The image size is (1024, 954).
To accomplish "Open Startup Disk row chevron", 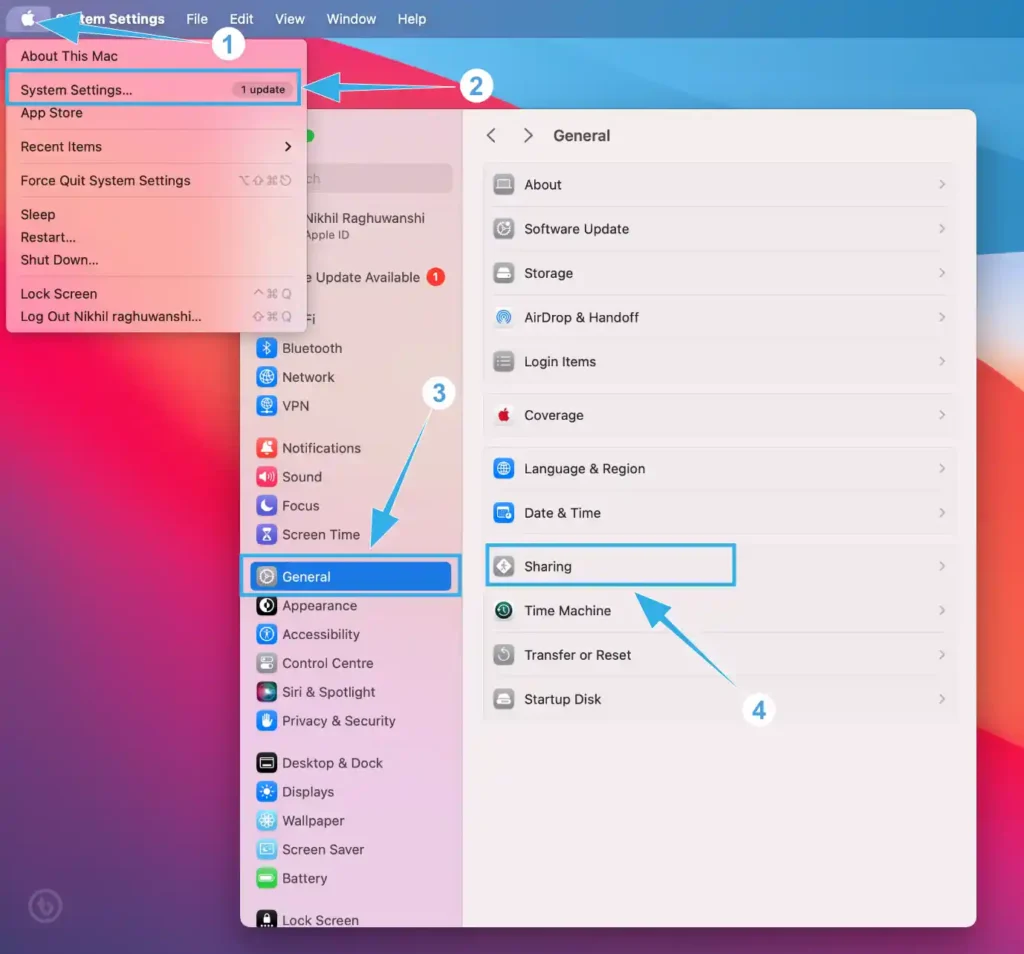I will [x=942, y=699].
